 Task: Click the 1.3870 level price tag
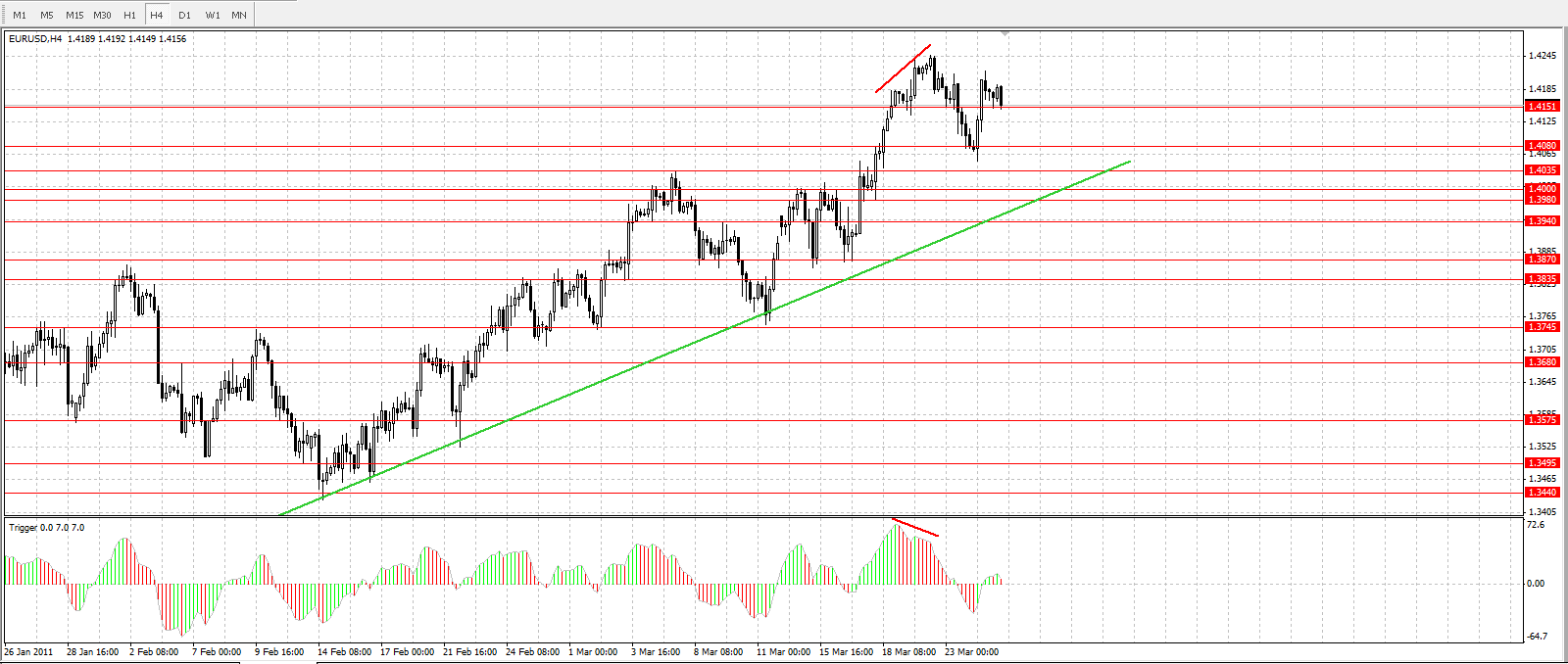click(1543, 260)
